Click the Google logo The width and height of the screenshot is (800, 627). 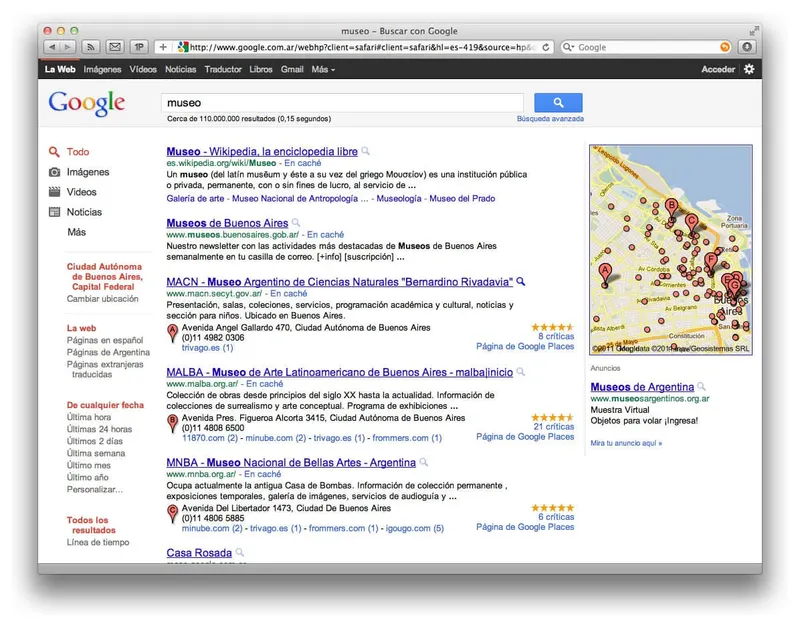coord(87,104)
